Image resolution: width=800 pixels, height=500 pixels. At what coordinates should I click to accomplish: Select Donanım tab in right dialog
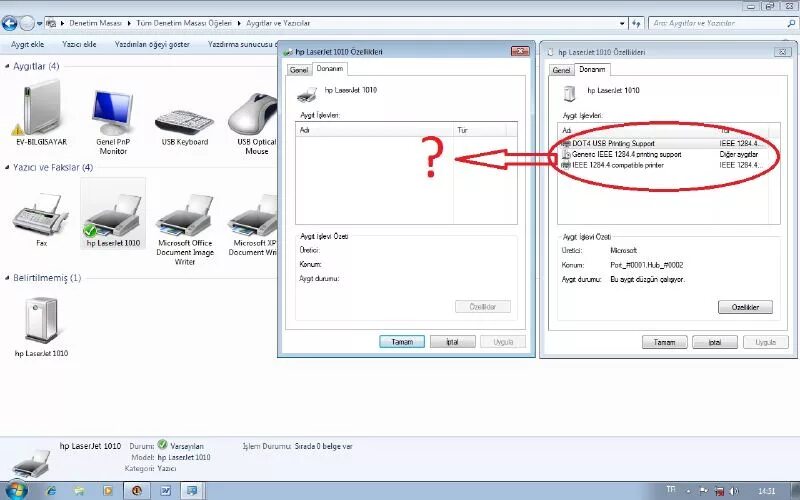tap(592, 69)
